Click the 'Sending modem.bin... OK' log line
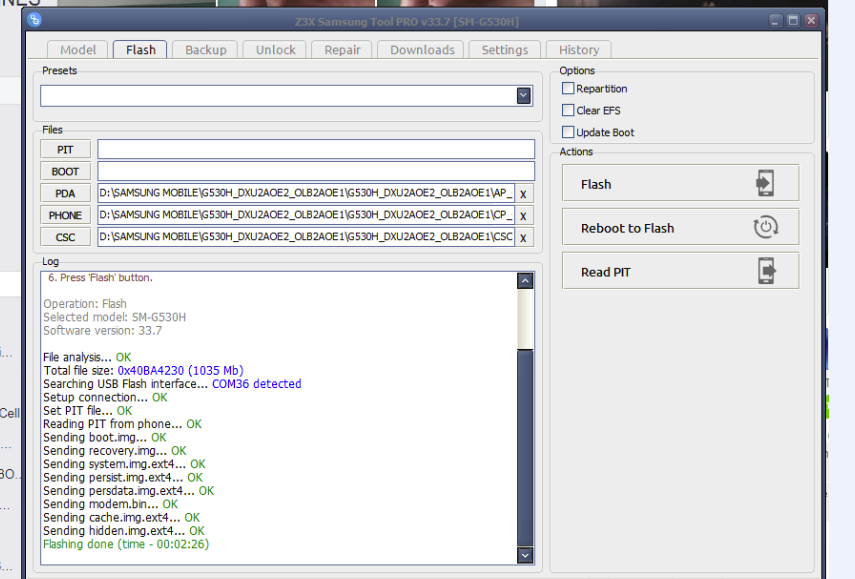This screenshot has width=855, height=579. [111, 504]
